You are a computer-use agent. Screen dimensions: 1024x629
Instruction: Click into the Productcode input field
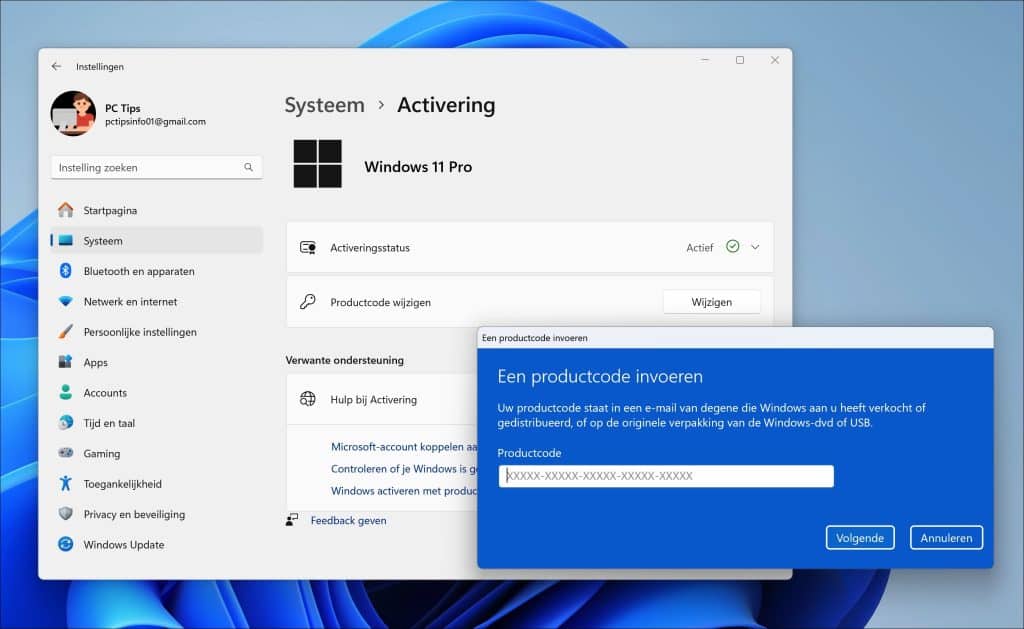[666, 476]
